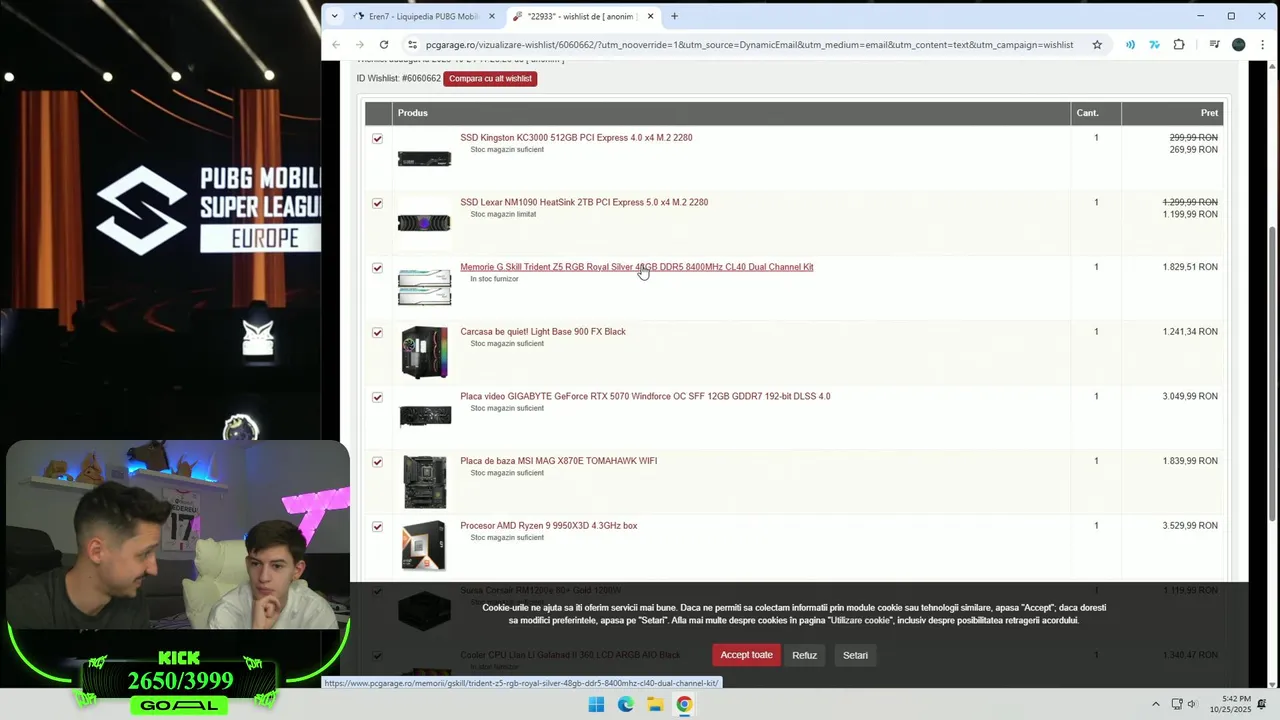Open the network status tray icon
The height and width of the screenshot is (720, 1280).
click(1177, 704)
